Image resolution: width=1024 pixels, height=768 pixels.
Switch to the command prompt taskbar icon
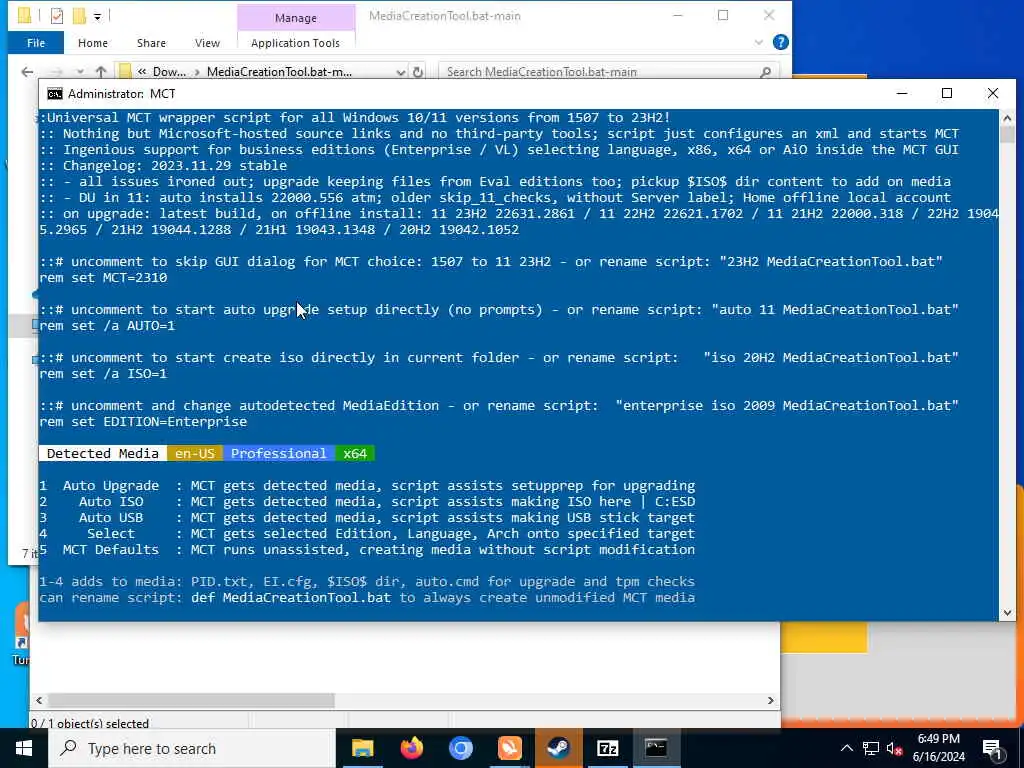click(656, 748)
